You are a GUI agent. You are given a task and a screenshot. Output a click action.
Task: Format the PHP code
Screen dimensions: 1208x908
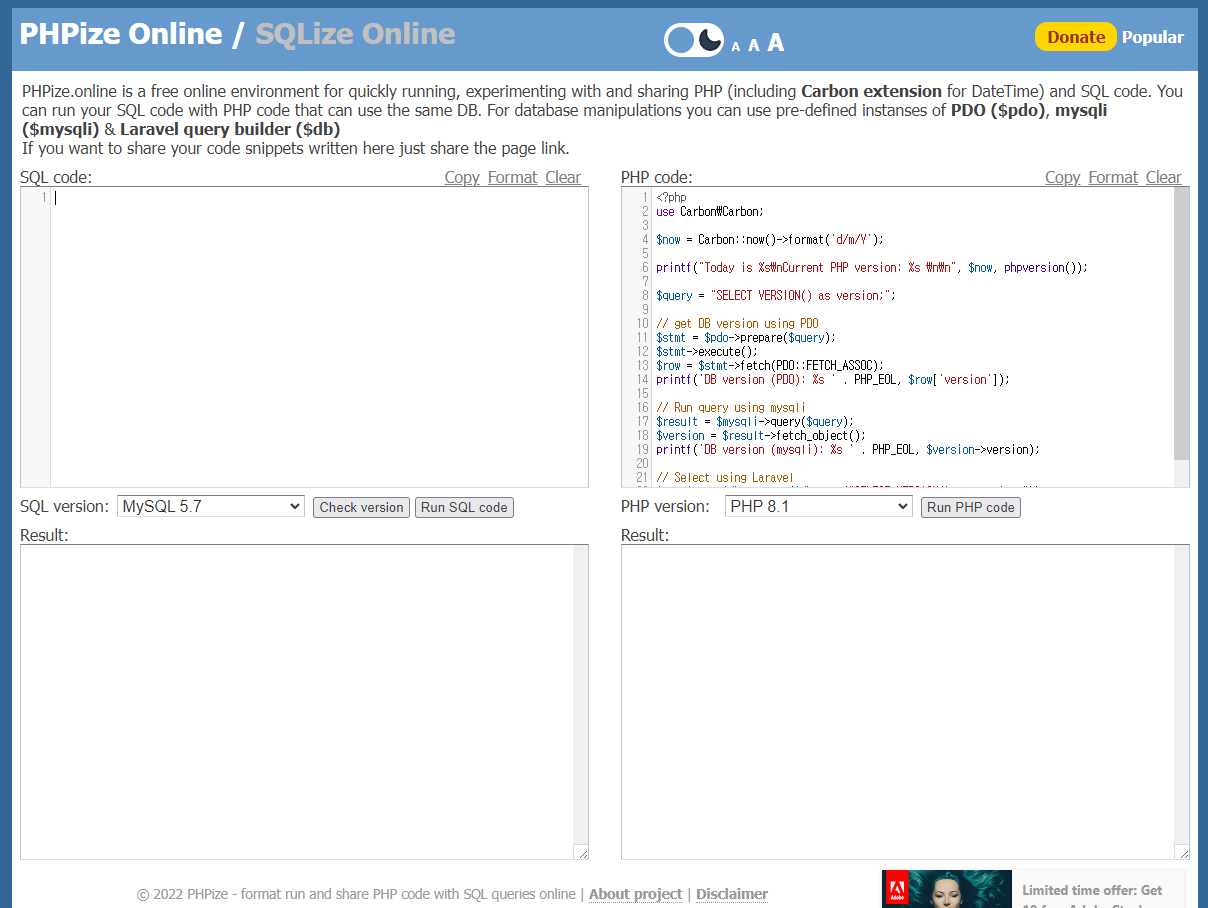click(1113, 177)
